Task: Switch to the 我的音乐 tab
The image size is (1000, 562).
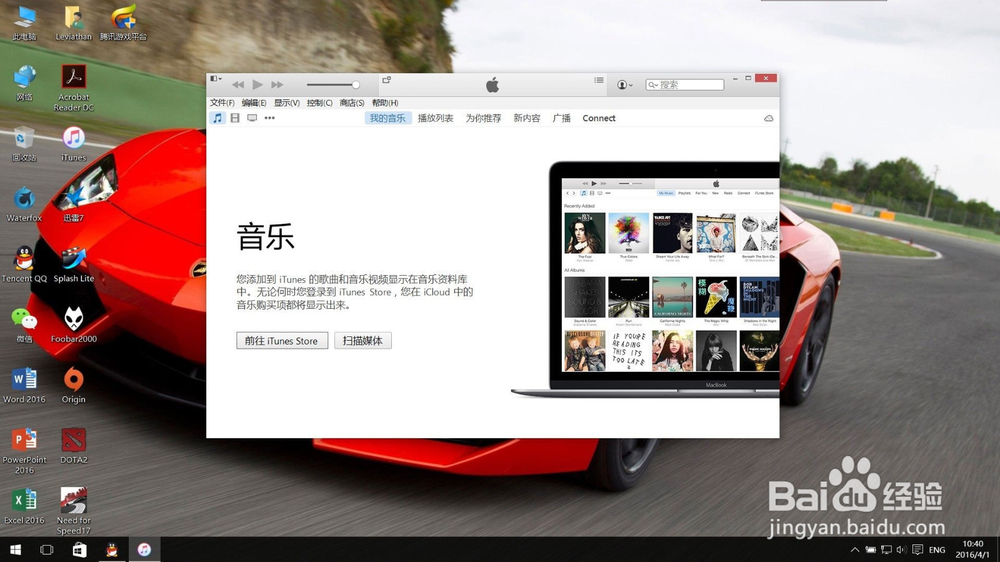Action: pyautogui.click(x=388, y=118)
